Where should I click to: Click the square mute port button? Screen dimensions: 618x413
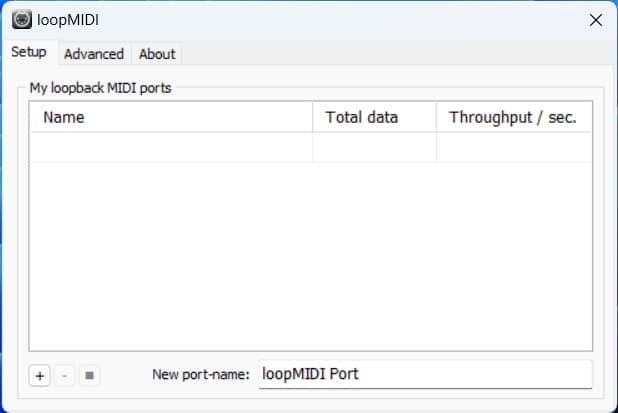point(89,375)
